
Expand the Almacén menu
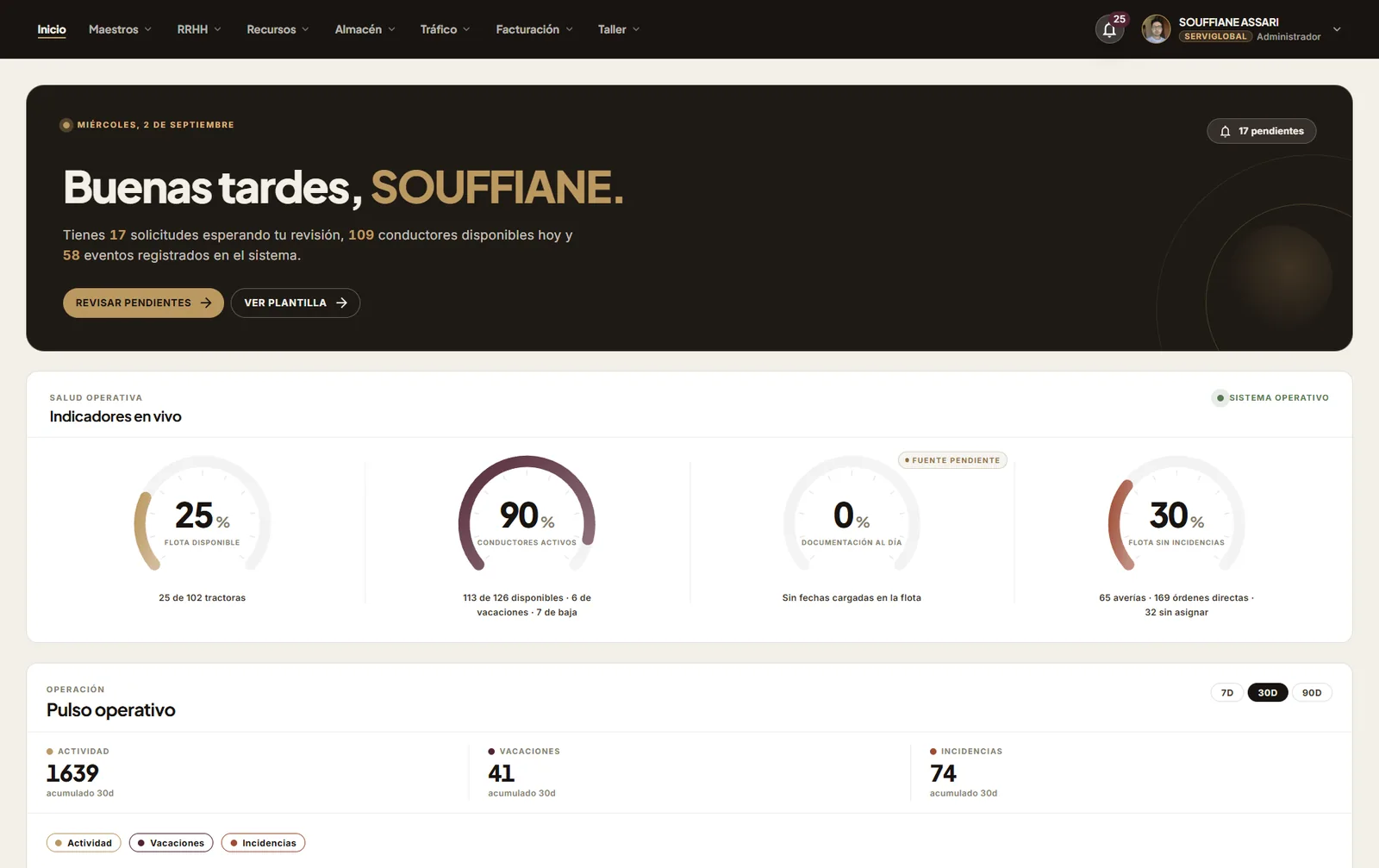point(365,29)
